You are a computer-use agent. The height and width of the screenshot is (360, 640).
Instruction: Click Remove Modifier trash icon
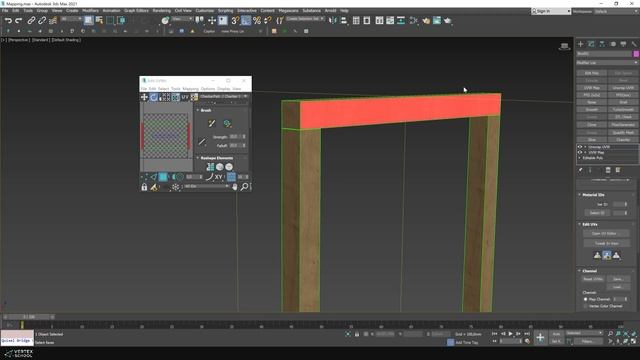(608, 170)
